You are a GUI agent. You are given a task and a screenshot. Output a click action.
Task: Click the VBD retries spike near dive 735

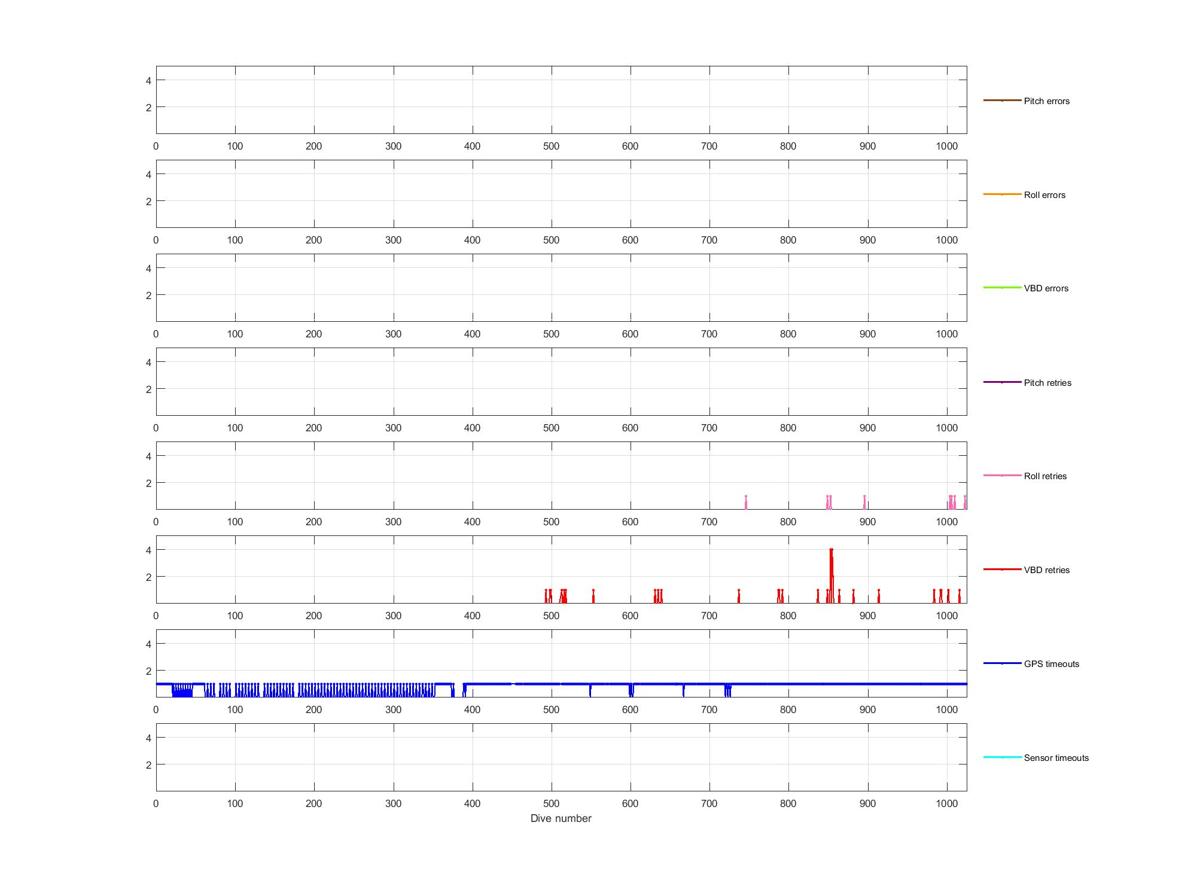point(739,596)
